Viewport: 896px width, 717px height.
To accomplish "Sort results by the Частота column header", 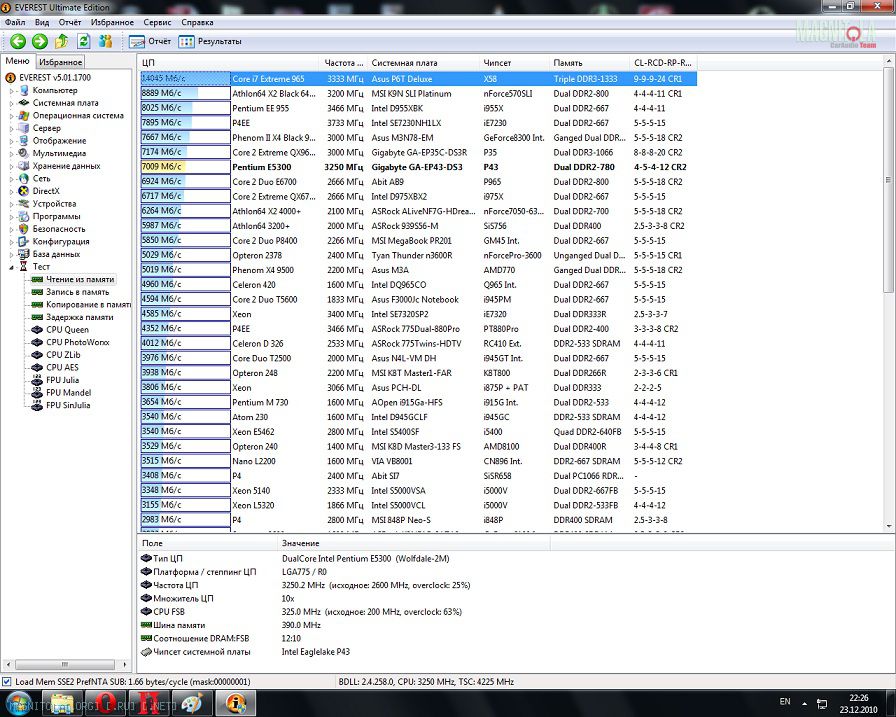I will click(x=343, y=62).
